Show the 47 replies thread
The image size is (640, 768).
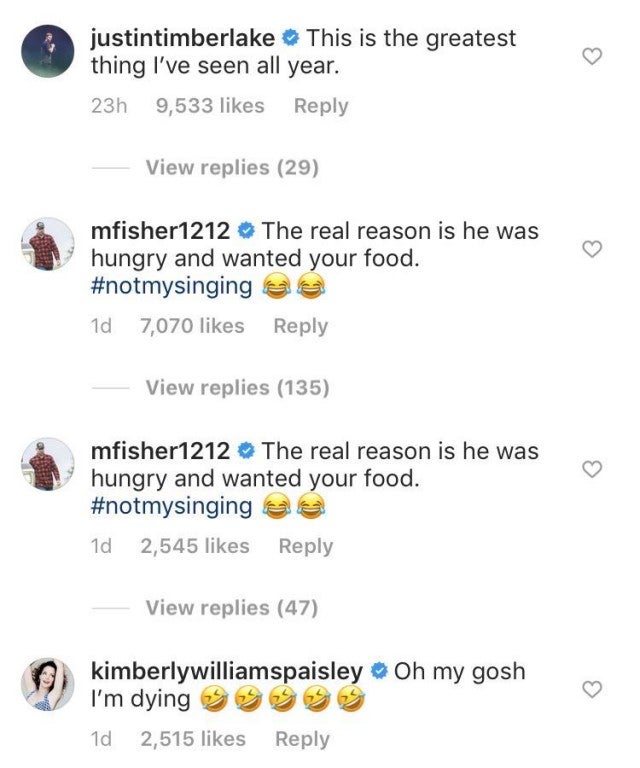232,607
